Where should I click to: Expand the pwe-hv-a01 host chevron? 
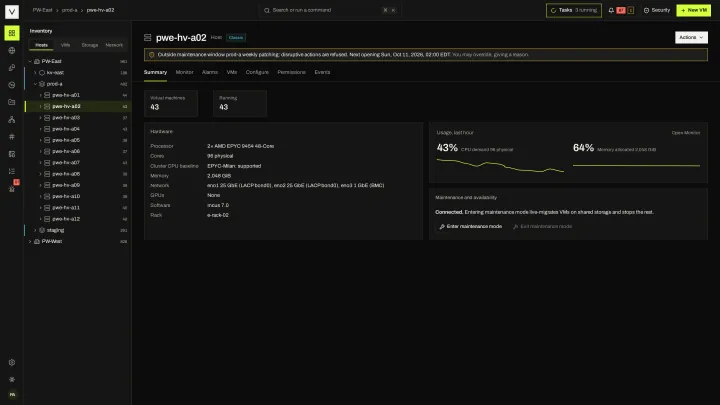(x=40, y=95)
